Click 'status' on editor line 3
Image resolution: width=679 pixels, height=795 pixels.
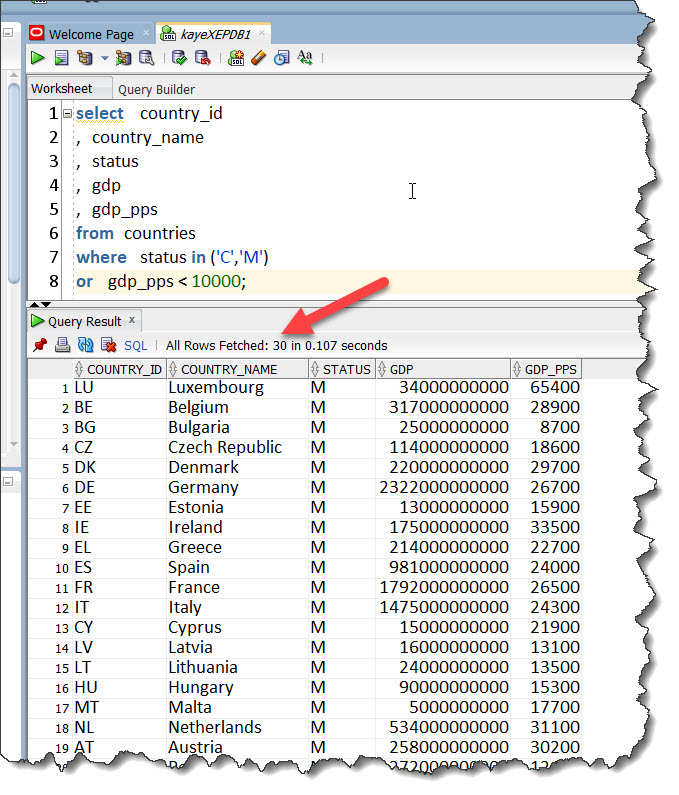pyautogui.click(x=115, y=162)
